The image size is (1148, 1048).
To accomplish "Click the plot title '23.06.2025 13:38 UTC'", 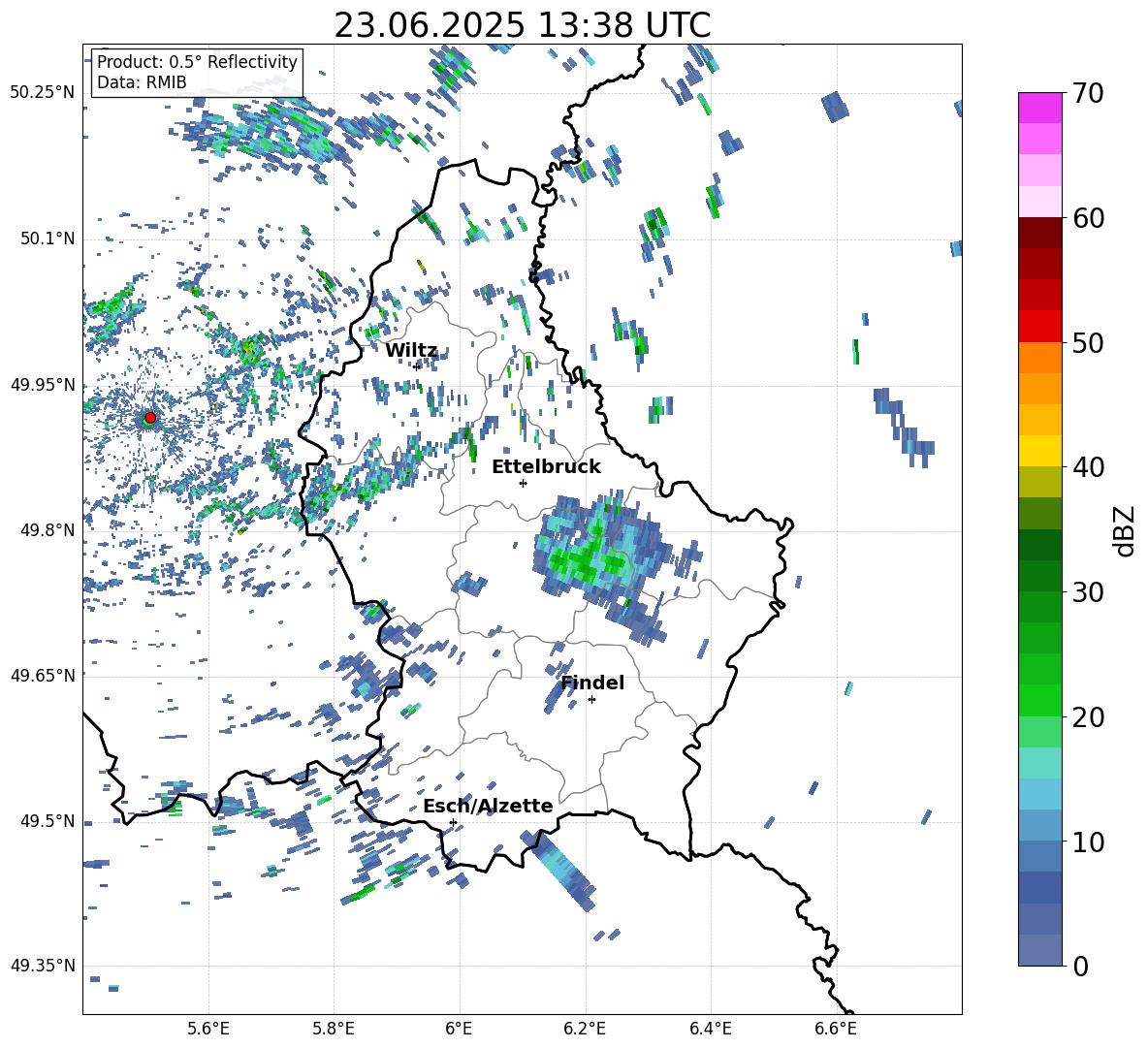I will click(522, 25).
